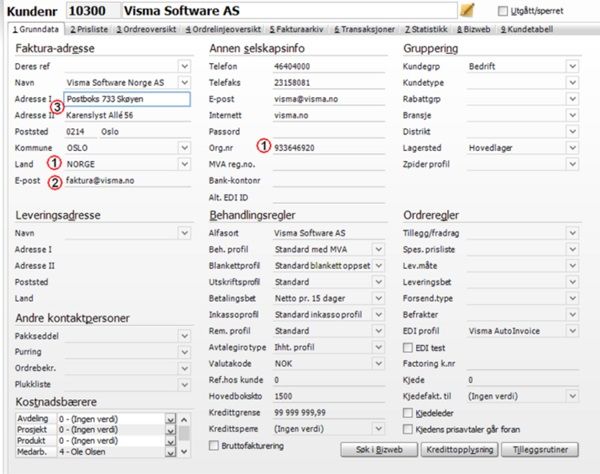Click the Internett field visma.no

[329, 116]
